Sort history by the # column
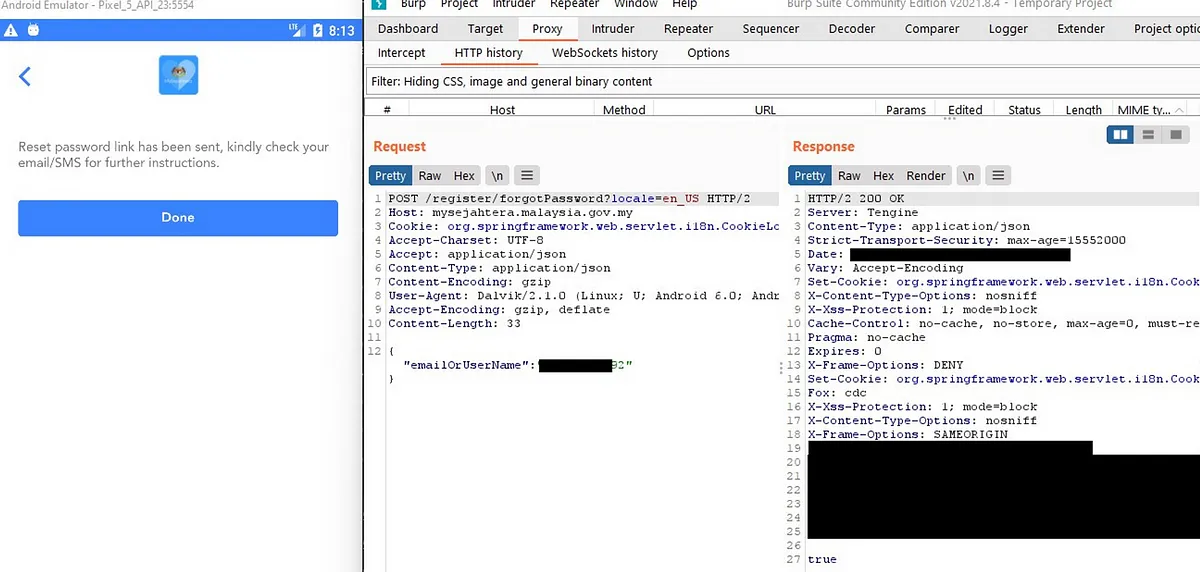Viewport: 1200px width, 572px height. point(388,110)
